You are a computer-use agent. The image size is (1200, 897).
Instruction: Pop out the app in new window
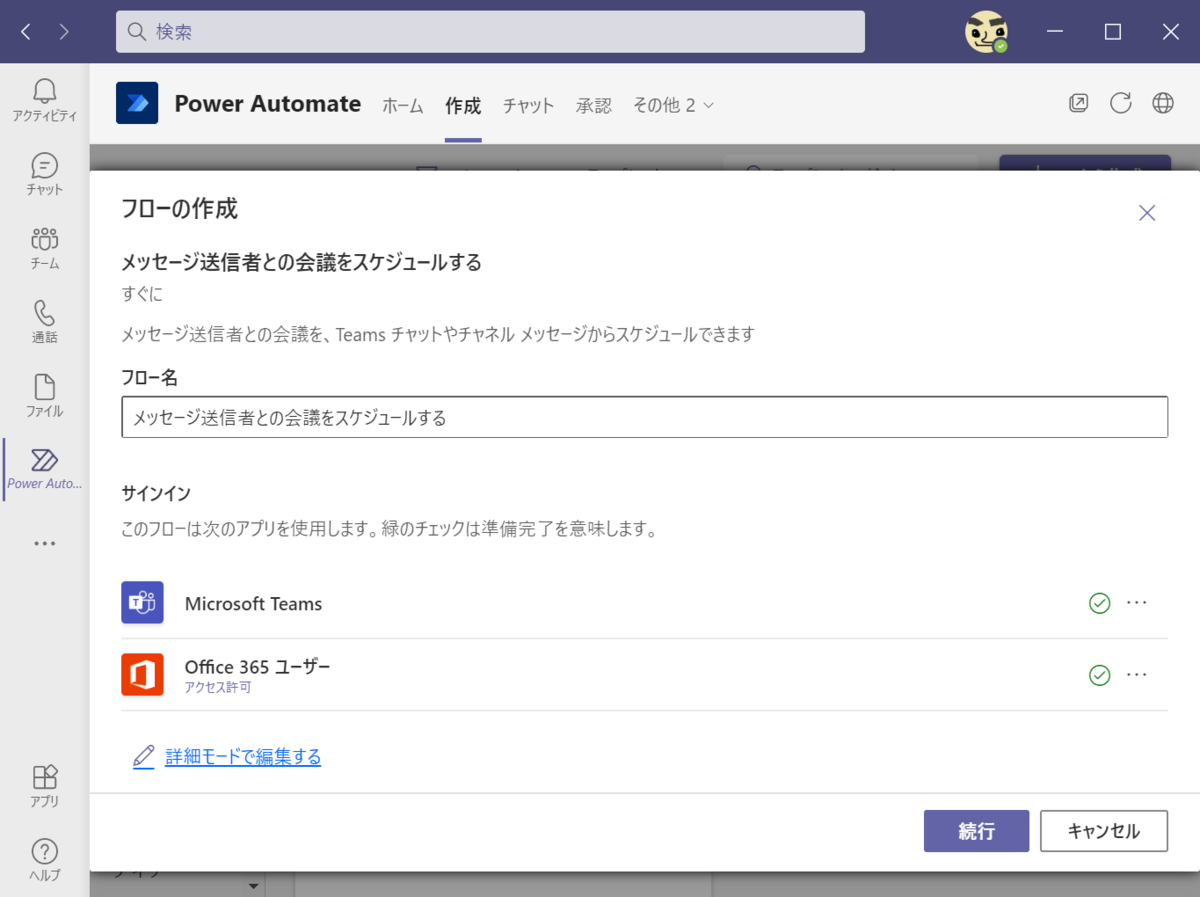coord(1078,103)
